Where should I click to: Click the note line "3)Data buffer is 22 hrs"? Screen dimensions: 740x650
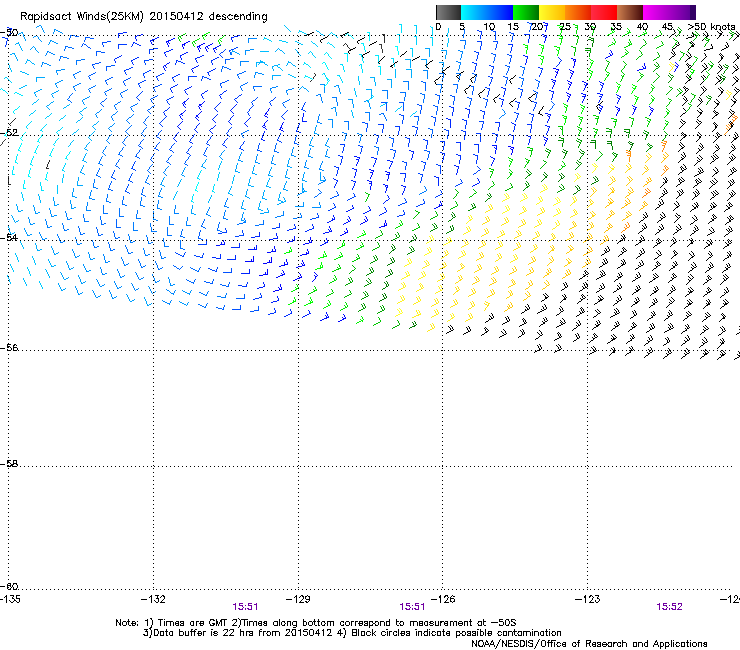[352, 633]
